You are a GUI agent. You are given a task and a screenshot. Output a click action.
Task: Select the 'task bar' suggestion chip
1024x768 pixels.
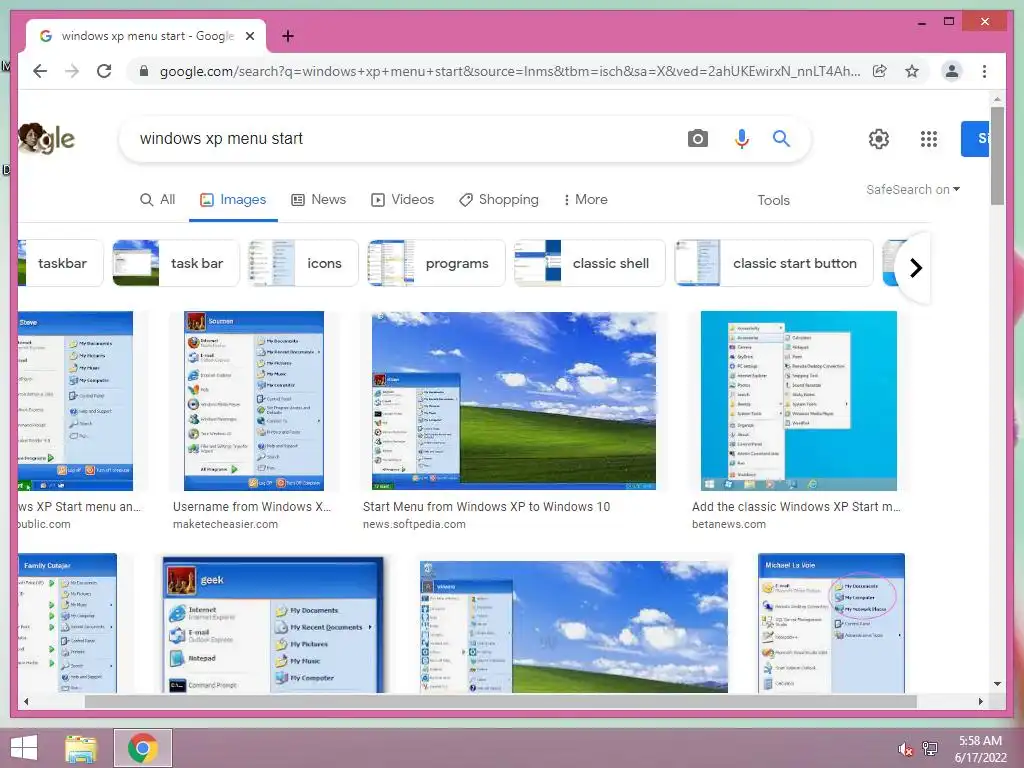176,263
